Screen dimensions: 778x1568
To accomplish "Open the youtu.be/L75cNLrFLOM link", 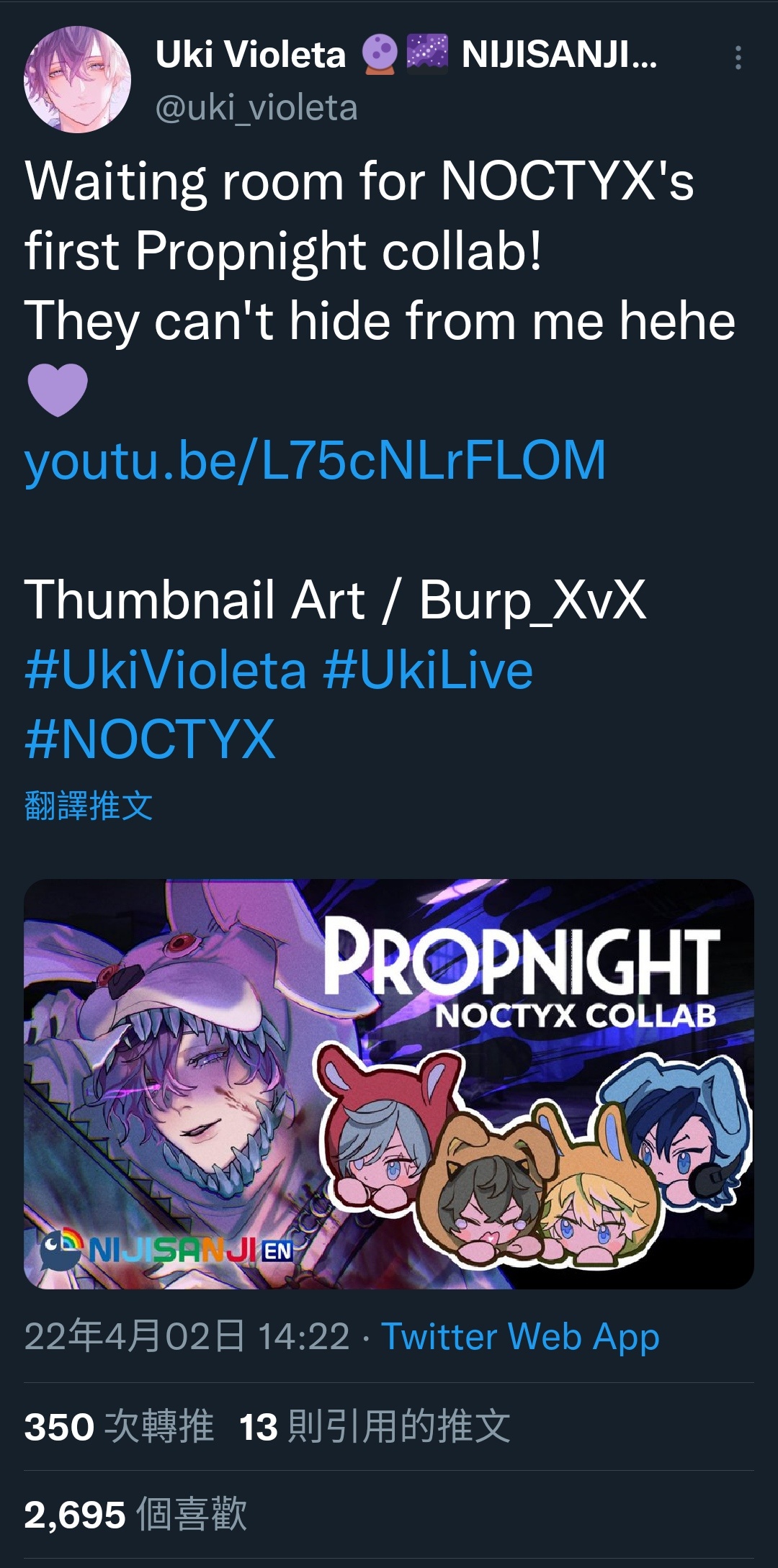I will pos(316,460).
